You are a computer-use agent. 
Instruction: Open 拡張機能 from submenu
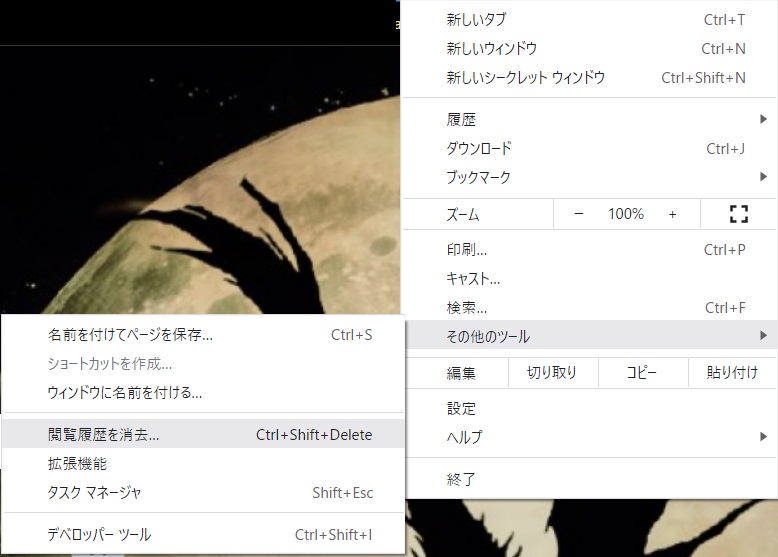click(203, 464)
